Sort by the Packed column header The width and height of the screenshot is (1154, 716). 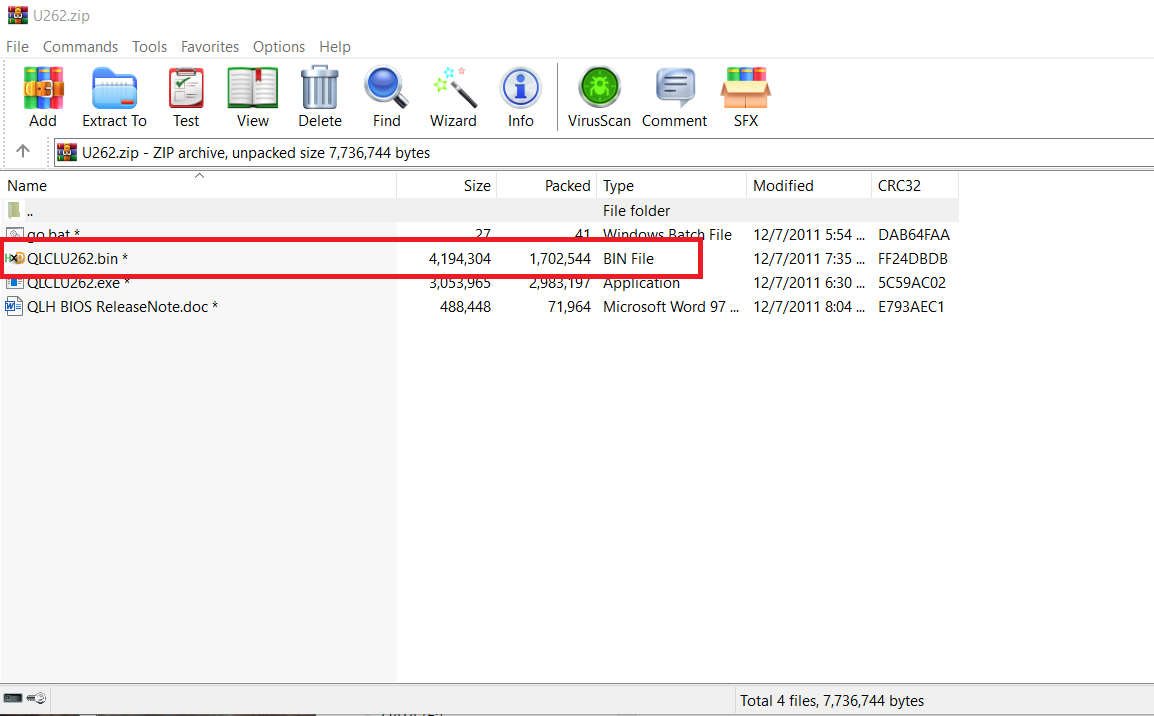547,185
